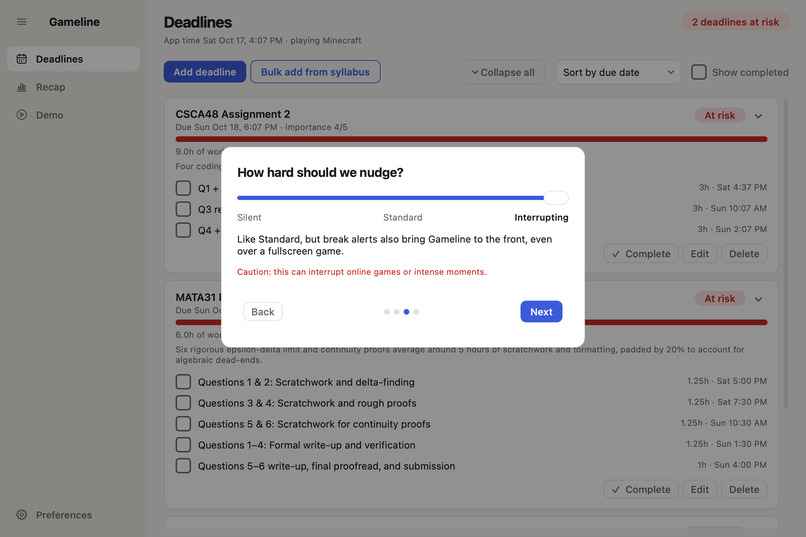Click the Deadlines calendar icon in sidebar

22,59
